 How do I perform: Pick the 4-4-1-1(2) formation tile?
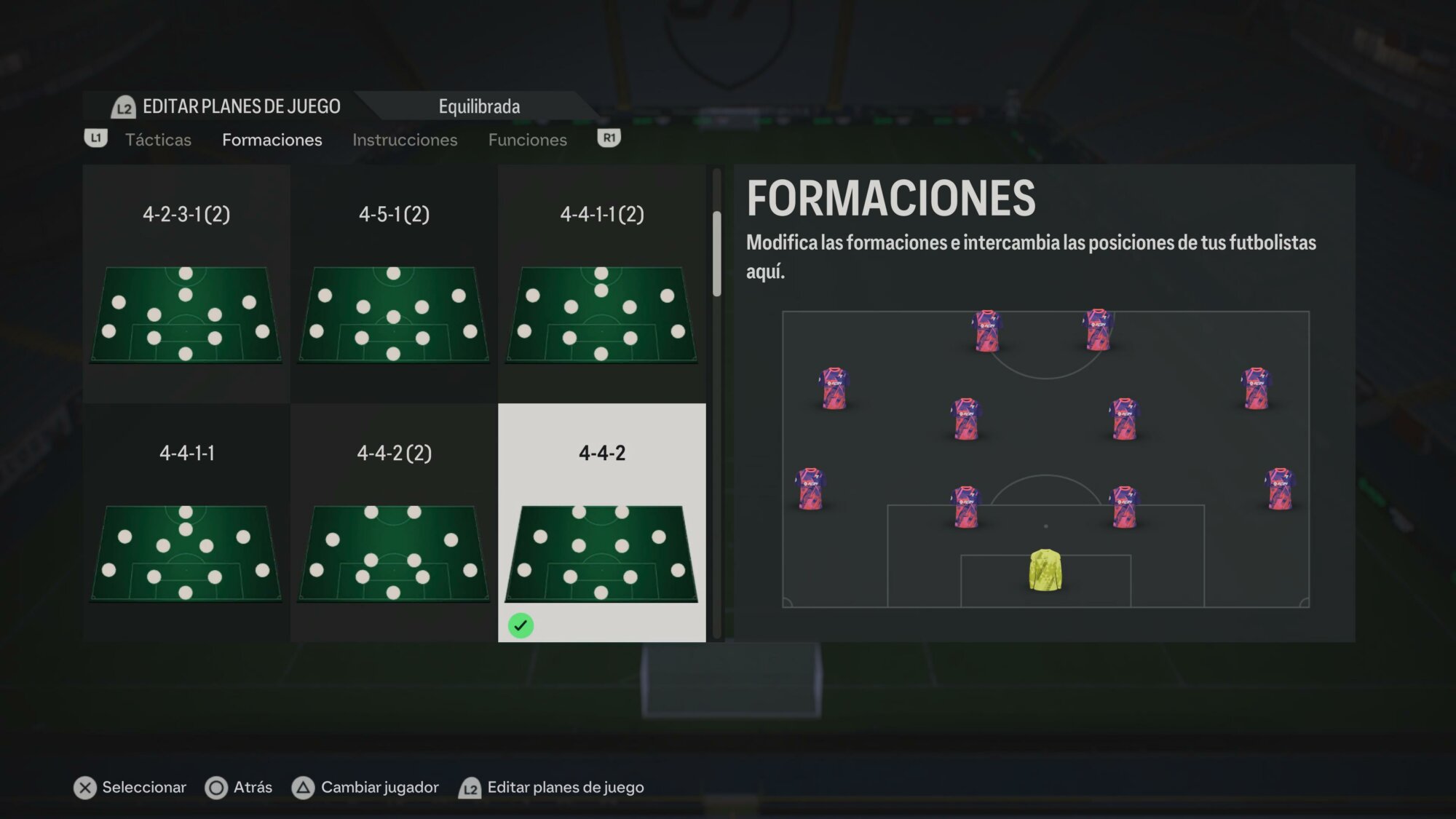click(x=602, y=284)
